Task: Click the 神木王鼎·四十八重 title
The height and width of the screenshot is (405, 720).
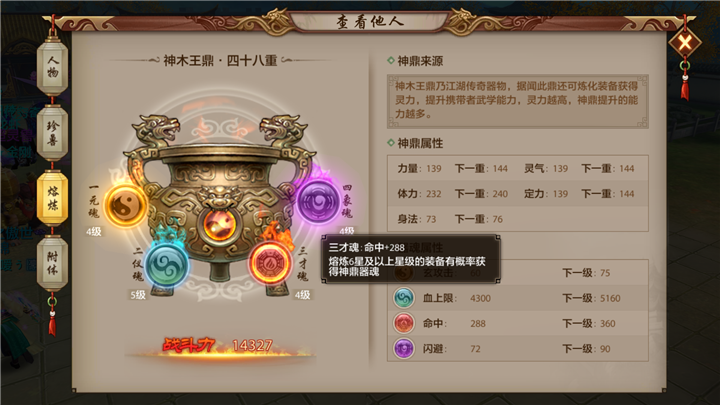Action: (220, 60)
